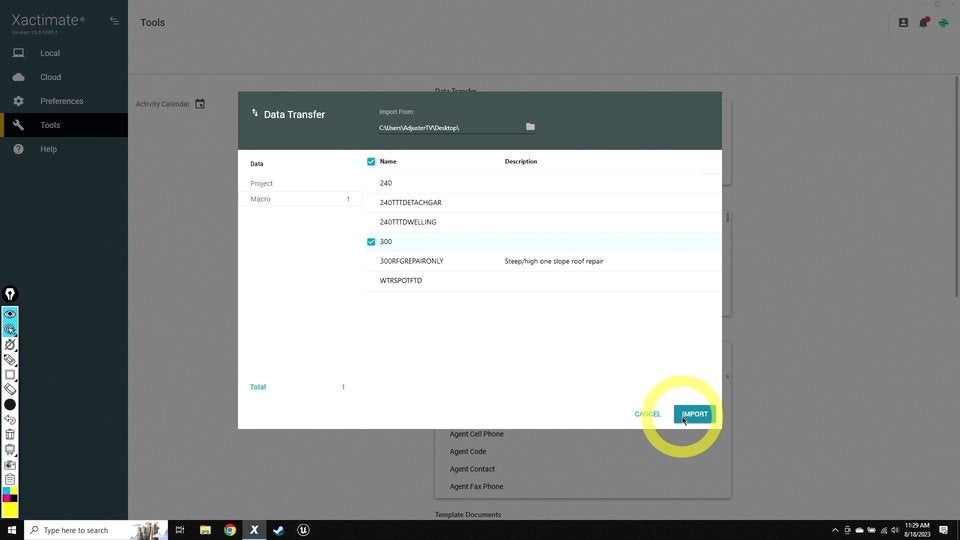Cancel the Data Transfer dialog
The image size is (960, 540).
tap(647, 414)
